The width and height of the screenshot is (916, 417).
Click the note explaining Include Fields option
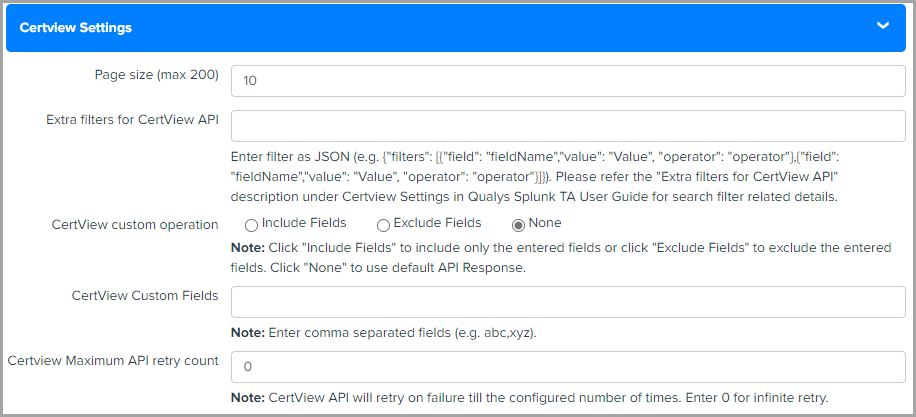[x=561, y=258]
